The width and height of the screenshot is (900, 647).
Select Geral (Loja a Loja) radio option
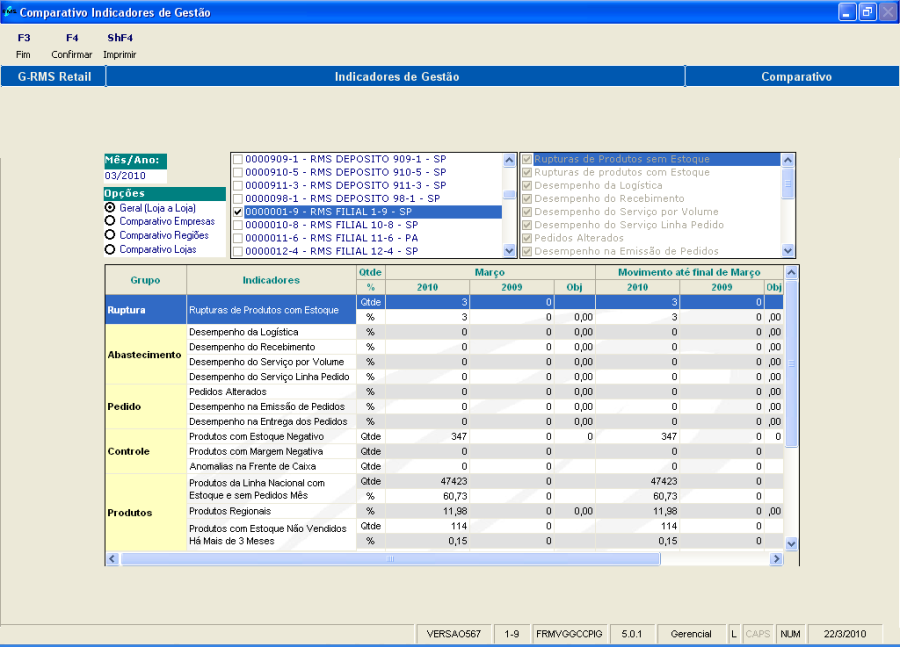coord(110,207)
